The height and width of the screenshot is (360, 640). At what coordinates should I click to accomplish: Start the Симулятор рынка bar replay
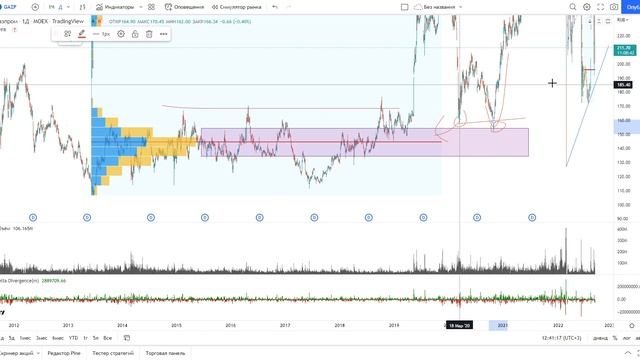click(x=236, y=7)
